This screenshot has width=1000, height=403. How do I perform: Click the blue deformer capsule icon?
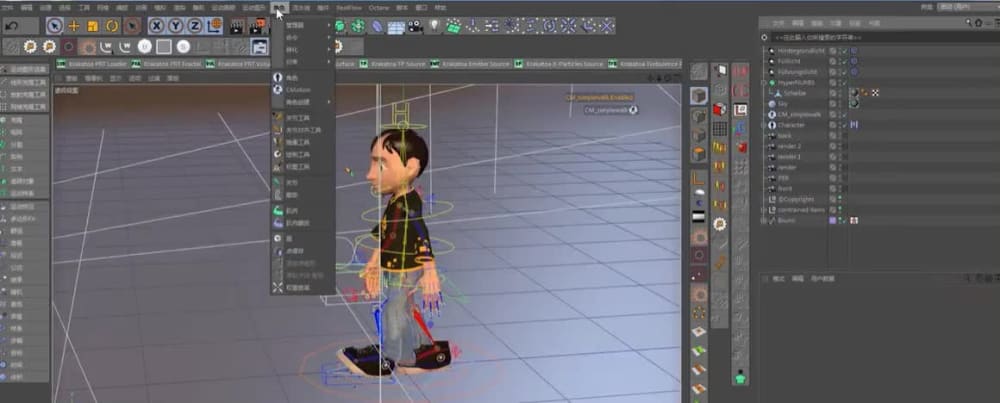(378, 26)
